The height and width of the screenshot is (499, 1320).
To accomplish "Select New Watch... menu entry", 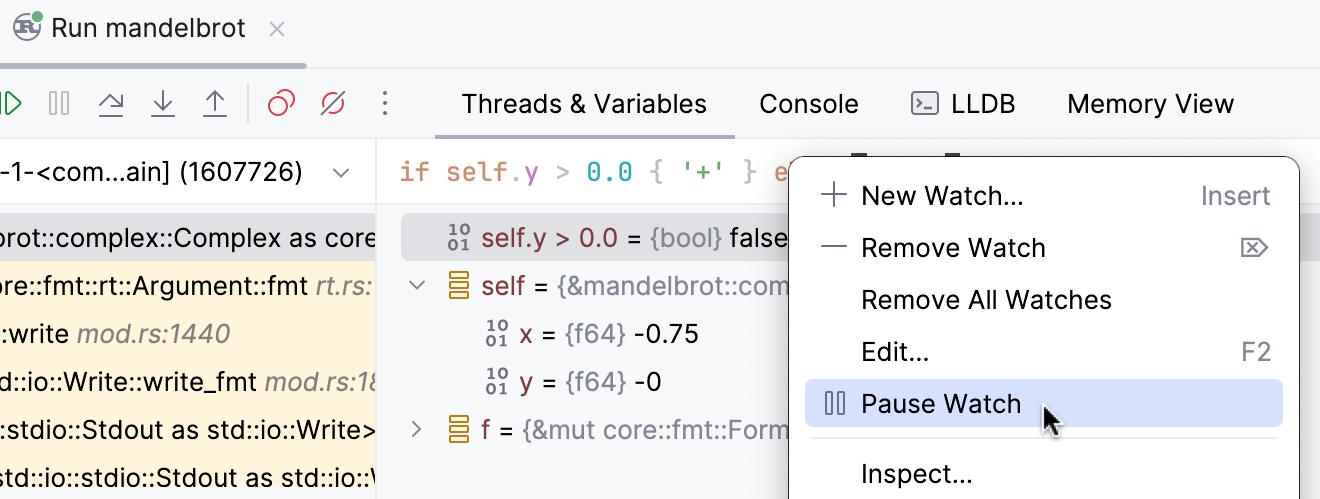I will [942, 196].
